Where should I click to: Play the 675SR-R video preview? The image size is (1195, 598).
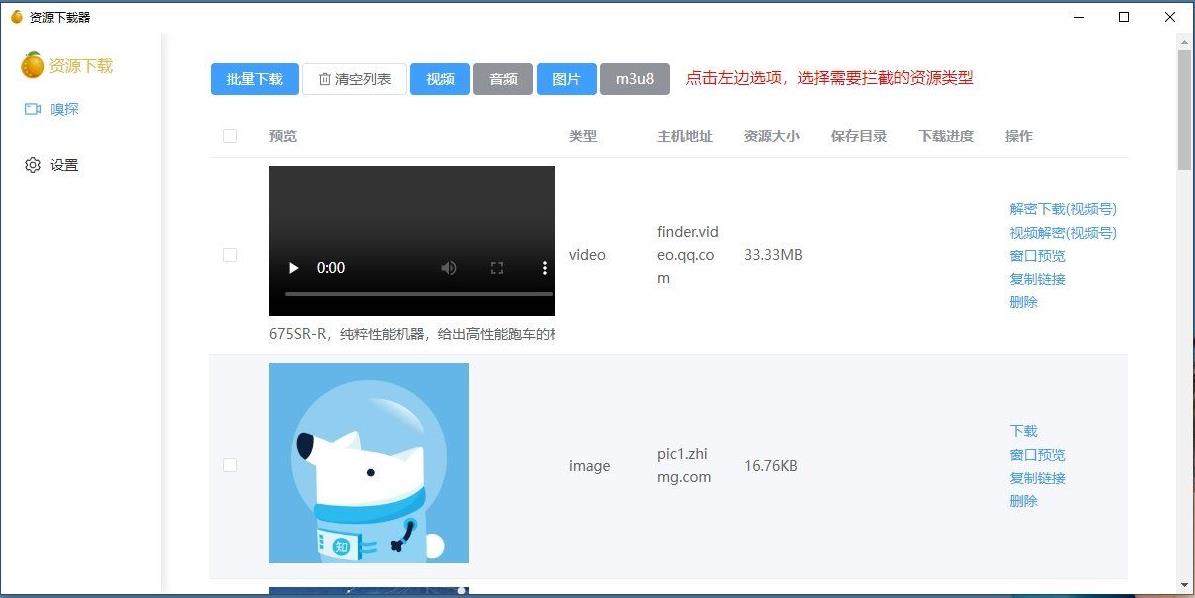pyautogui.click(x=293, y=267)
